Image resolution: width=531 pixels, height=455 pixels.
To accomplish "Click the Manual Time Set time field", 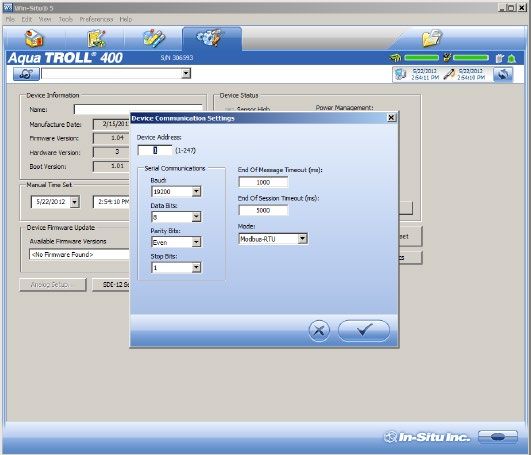I will pyautogui.click(x=111, y=202).
